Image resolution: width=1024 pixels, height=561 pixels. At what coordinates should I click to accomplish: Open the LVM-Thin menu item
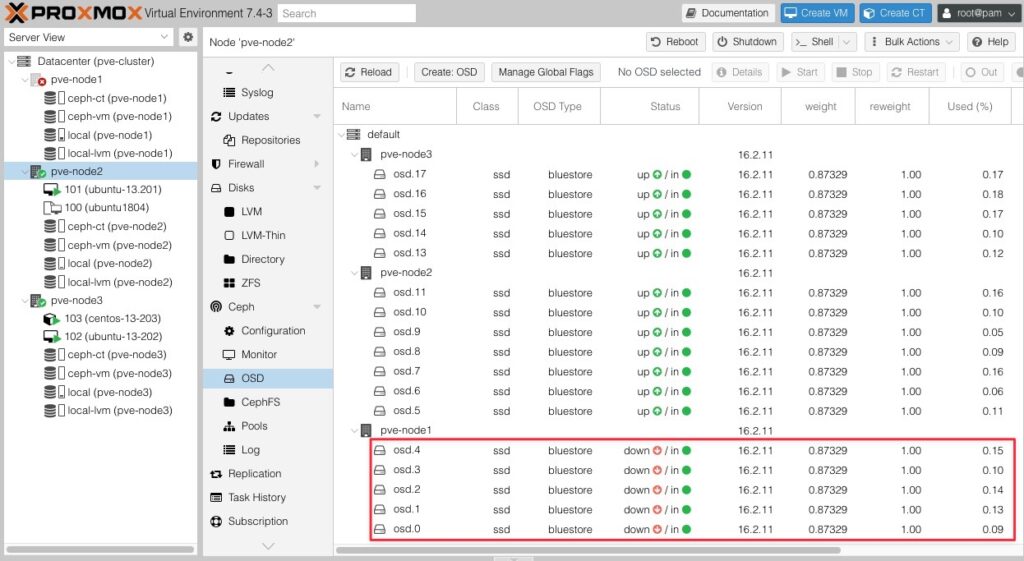click(x=268, y=236)
